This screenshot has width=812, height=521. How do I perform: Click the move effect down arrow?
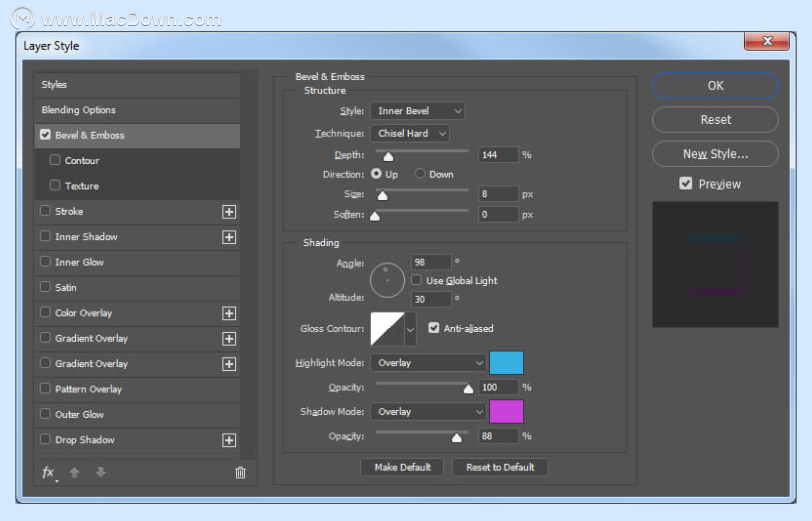click(x=101, y=472)
